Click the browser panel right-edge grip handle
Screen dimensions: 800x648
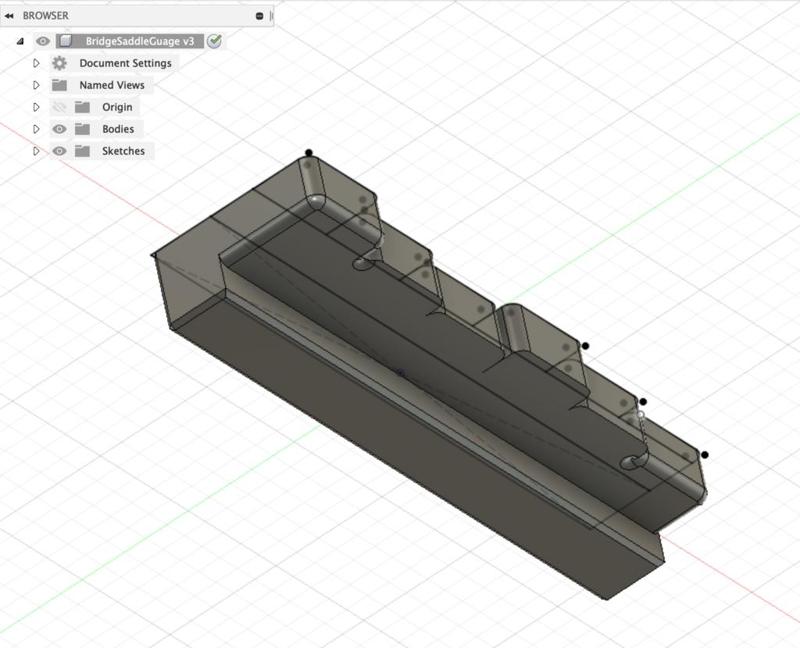point(271,16)
